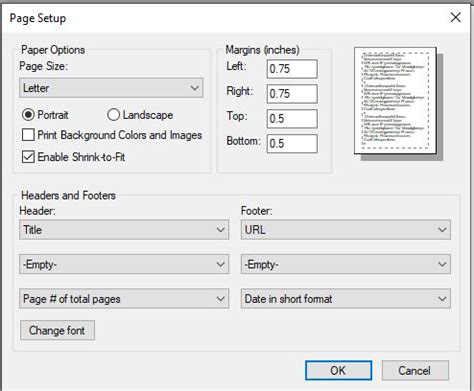The width and height of the screenshot is (474, 391).
Task: Close the Page Setup dialog
Action: tap(455, 17)
